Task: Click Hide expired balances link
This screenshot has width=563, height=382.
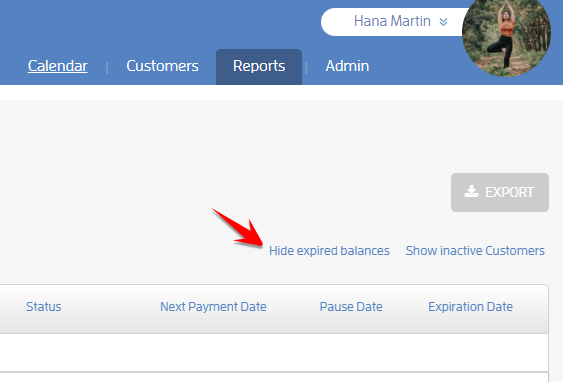Action: 329,251
